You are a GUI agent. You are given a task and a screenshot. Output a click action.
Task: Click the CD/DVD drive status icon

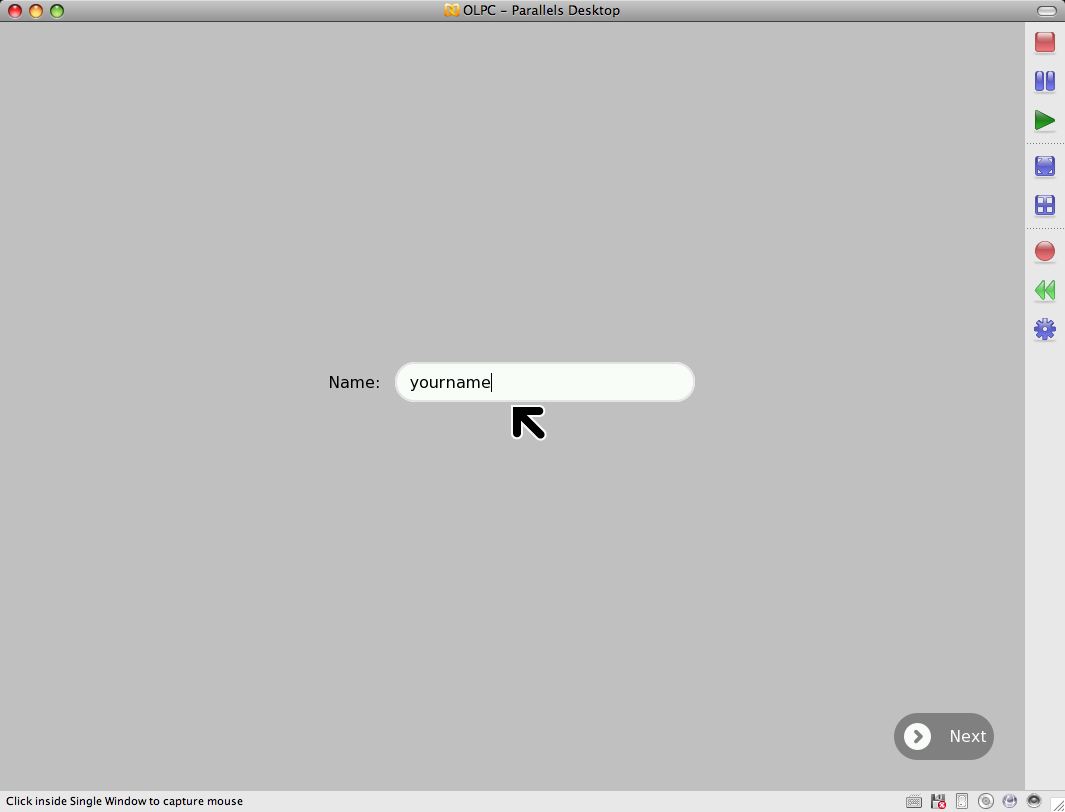point(986,801)
